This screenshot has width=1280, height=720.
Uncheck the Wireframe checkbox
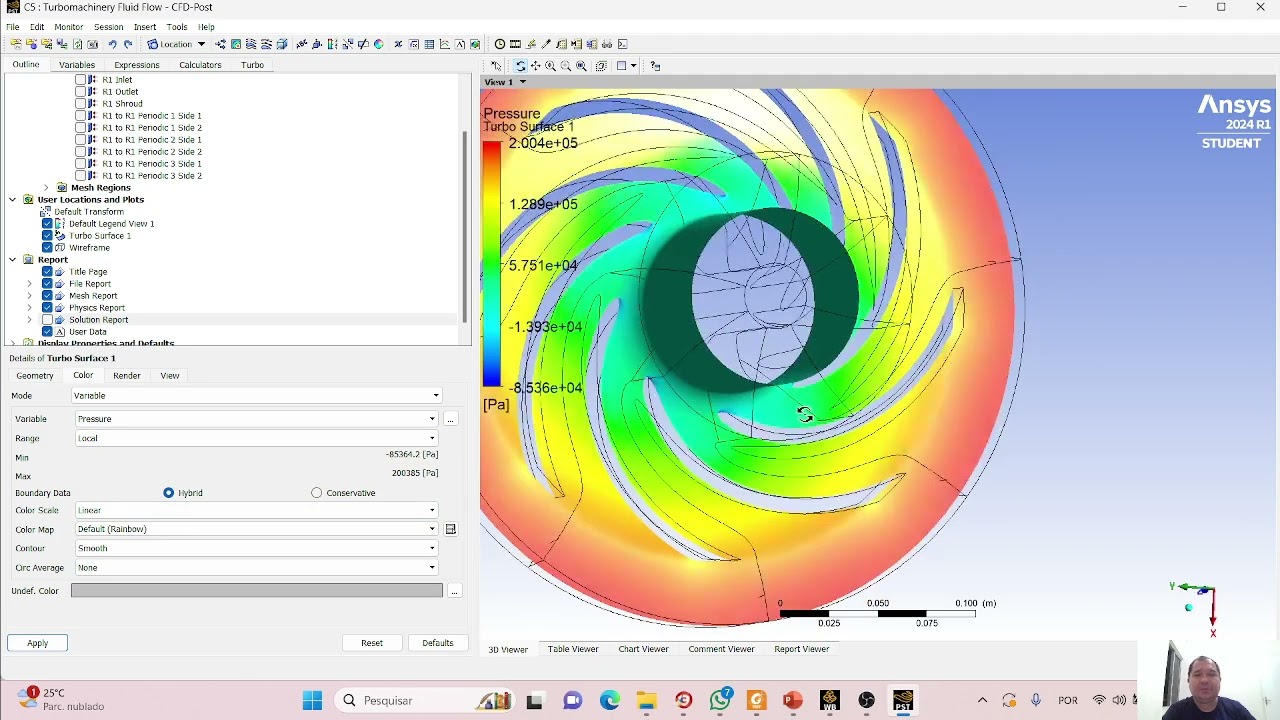coord(47,248)
